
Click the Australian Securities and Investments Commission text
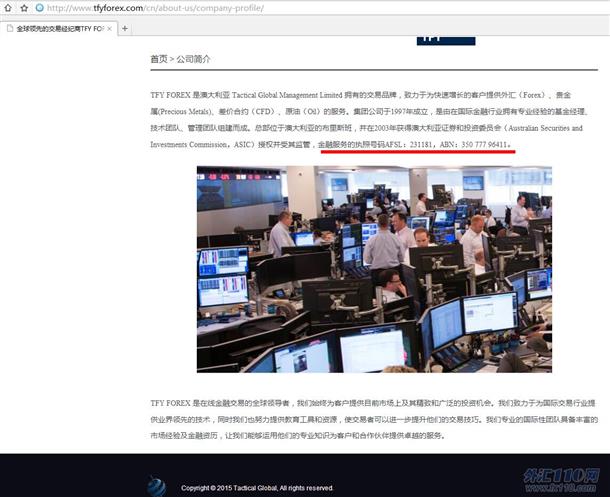(x=366, y=136)
